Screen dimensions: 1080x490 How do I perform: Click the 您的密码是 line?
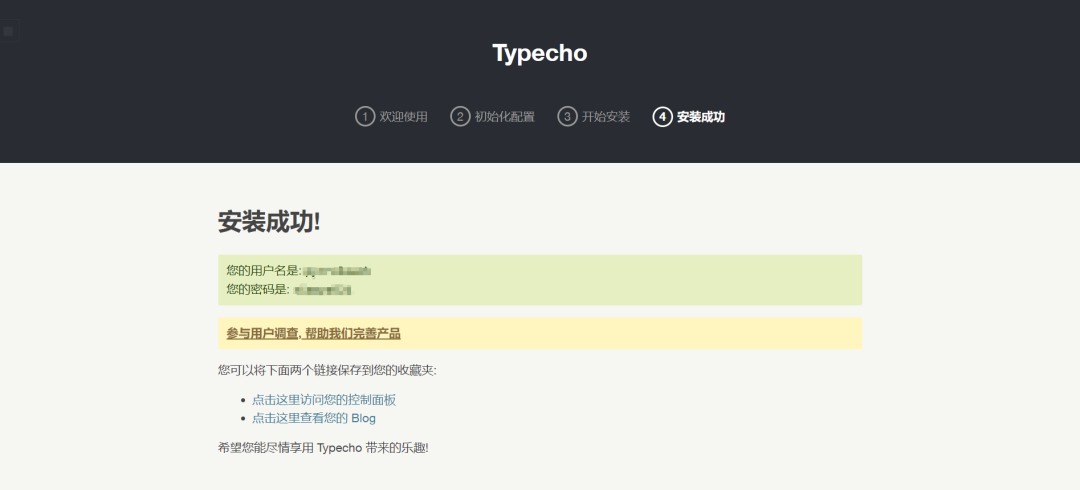(289, 289)
